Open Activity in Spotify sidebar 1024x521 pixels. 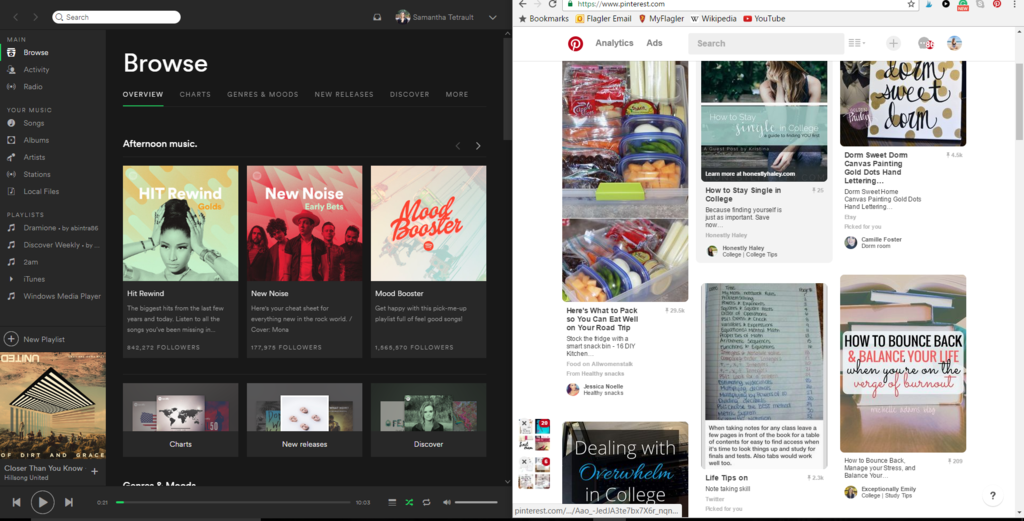[x=36, y=69]
